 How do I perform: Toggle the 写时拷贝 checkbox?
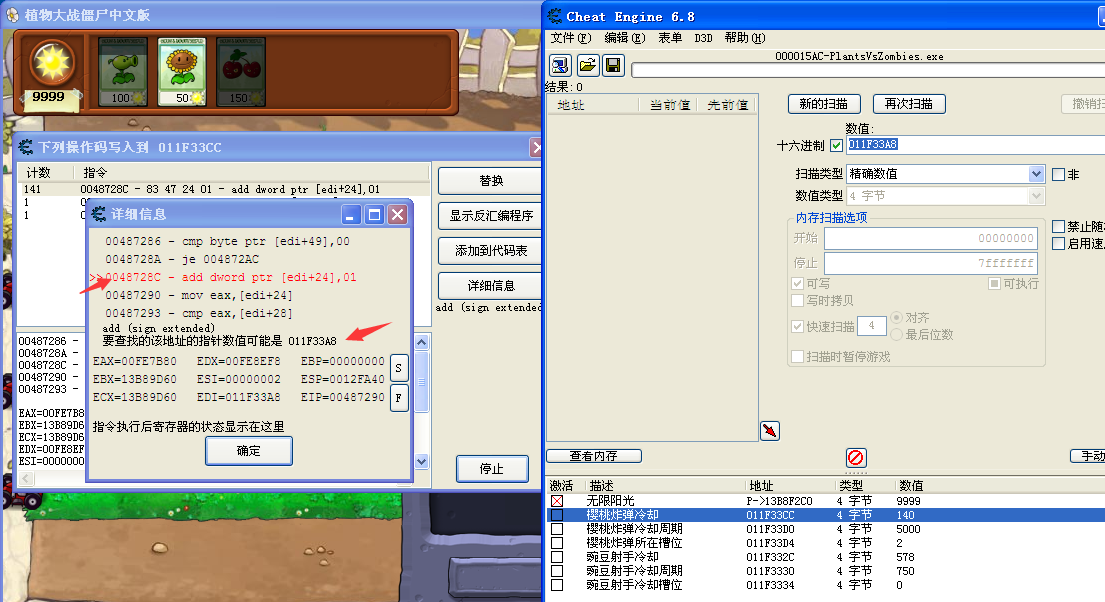tap(798, 300)
